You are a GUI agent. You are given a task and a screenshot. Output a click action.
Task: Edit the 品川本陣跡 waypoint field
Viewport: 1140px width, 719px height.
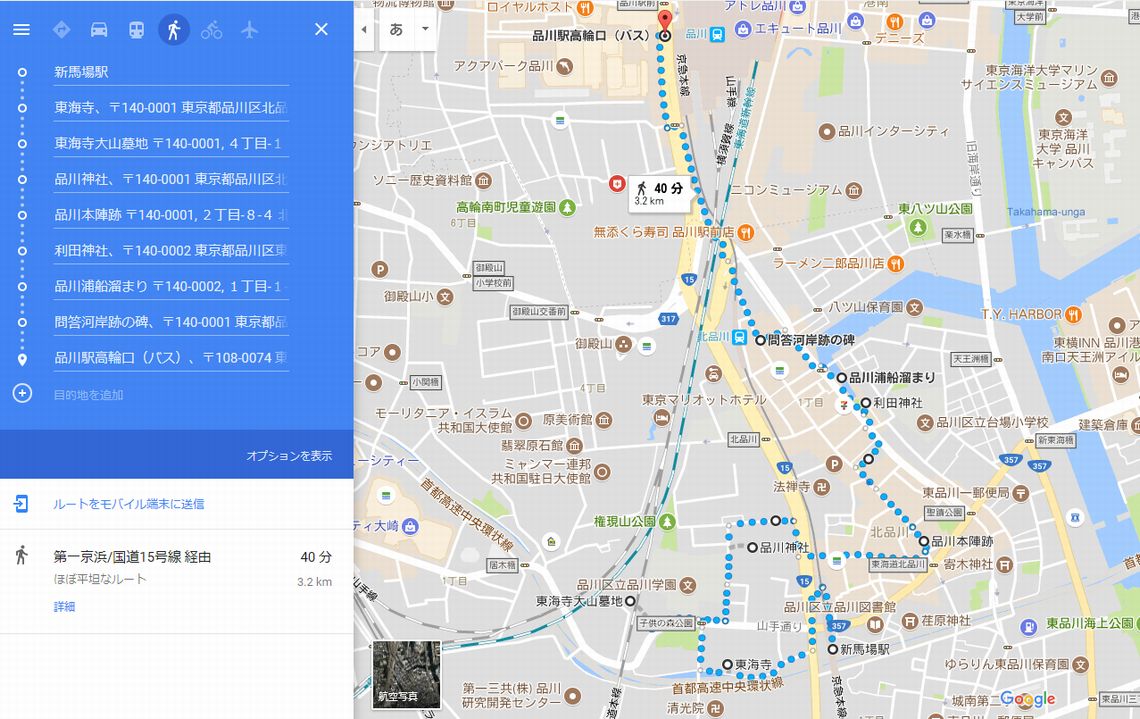click(x=171, y=214)
